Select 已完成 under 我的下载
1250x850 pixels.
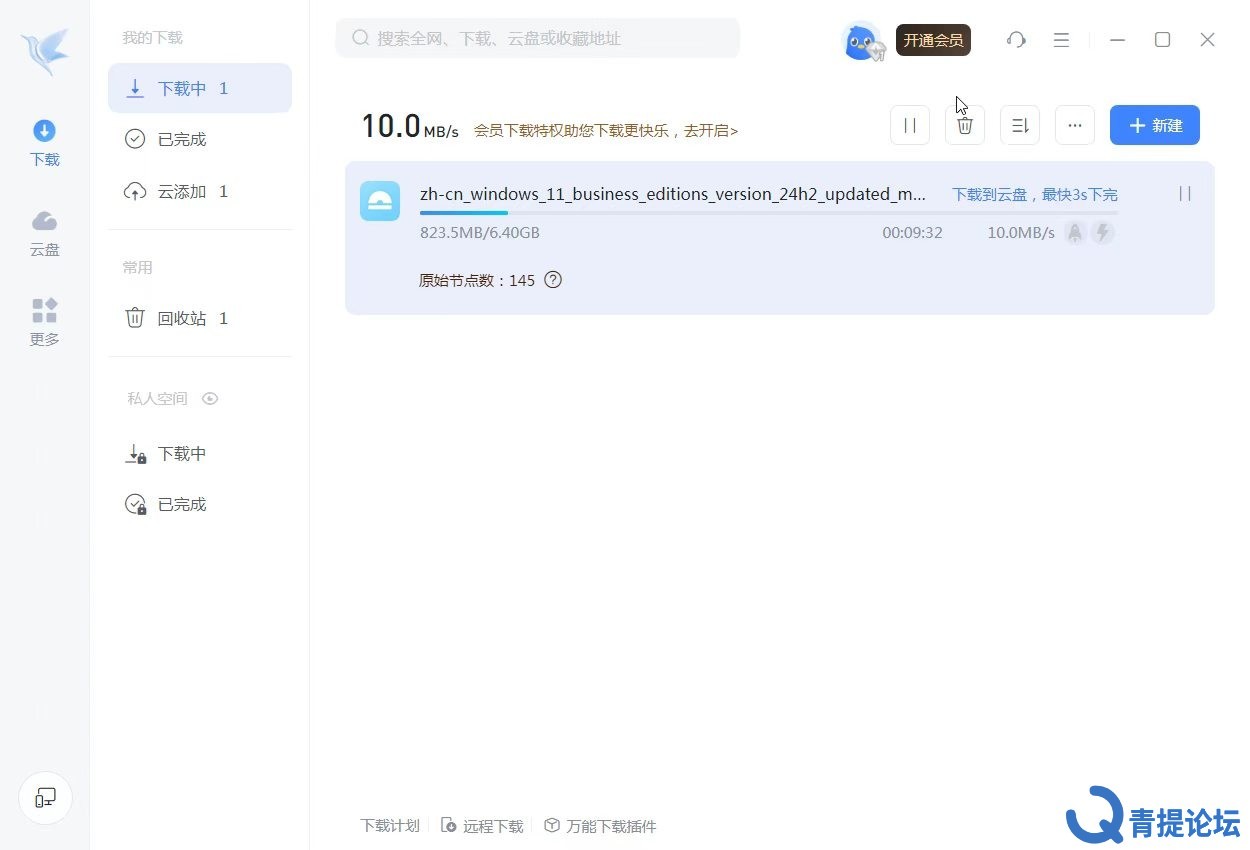tap(200, 139)
